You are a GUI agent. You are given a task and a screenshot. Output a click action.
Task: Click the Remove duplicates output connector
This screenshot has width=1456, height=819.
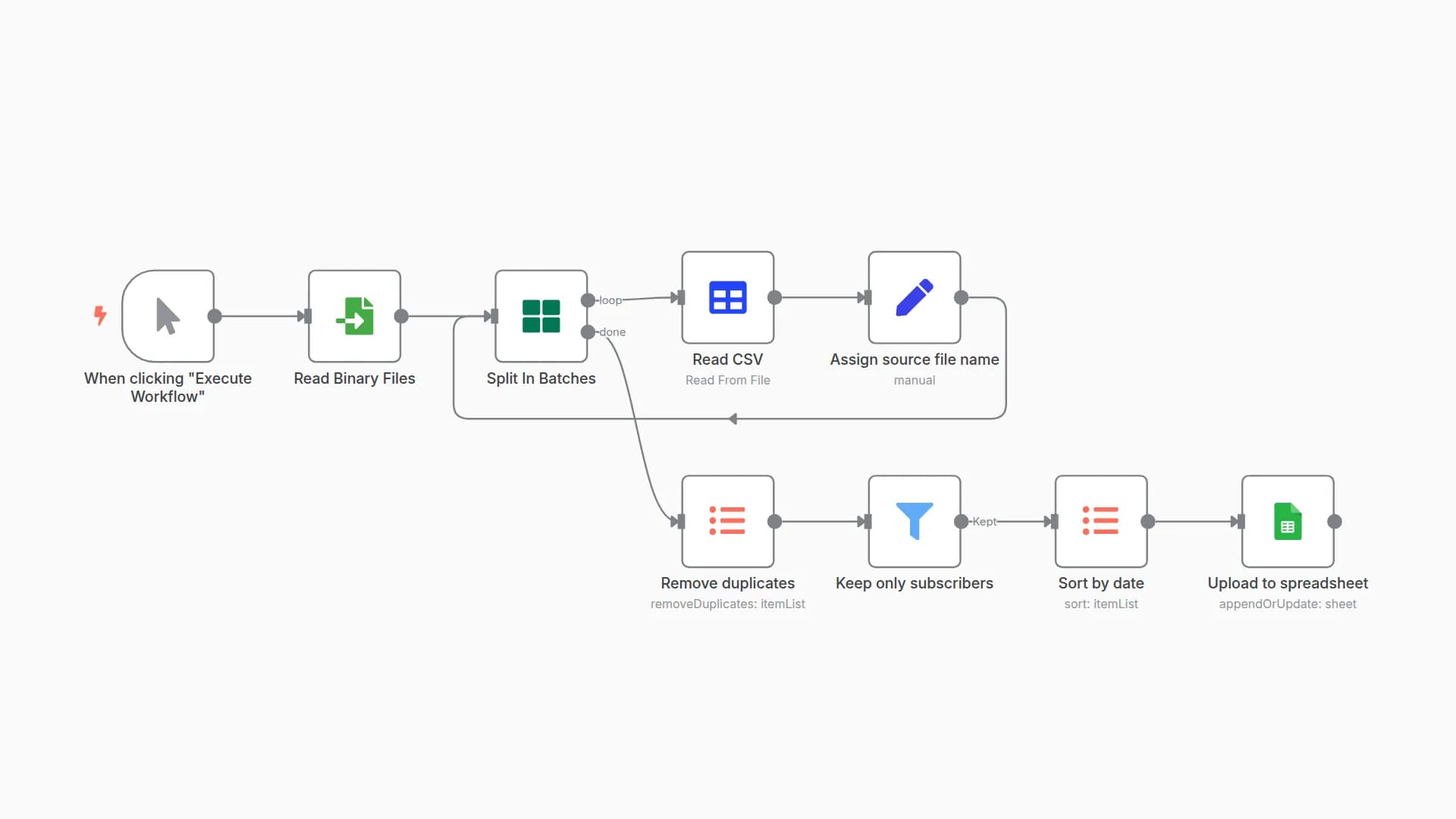coord(774,521)
